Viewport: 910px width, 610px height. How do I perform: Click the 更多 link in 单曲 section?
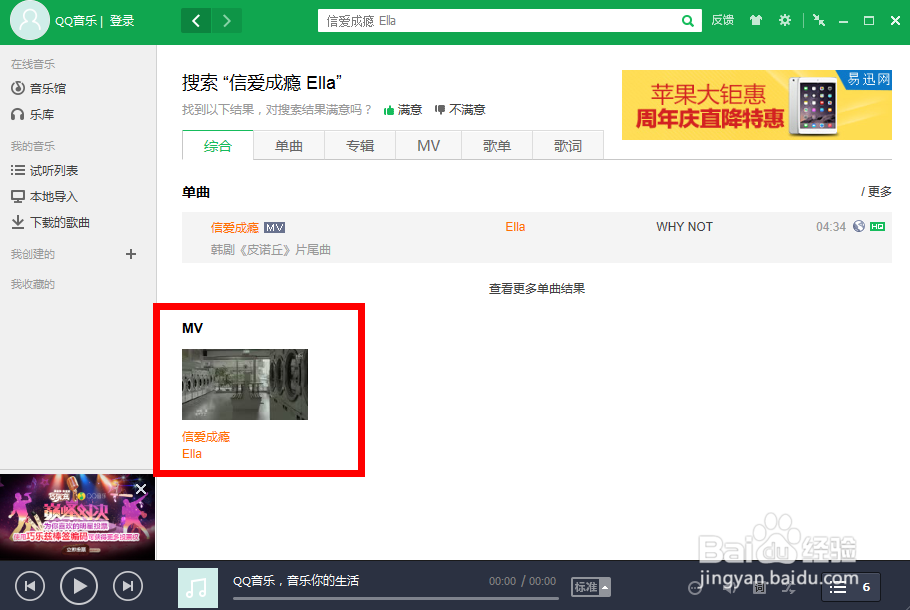pos(879,192)
